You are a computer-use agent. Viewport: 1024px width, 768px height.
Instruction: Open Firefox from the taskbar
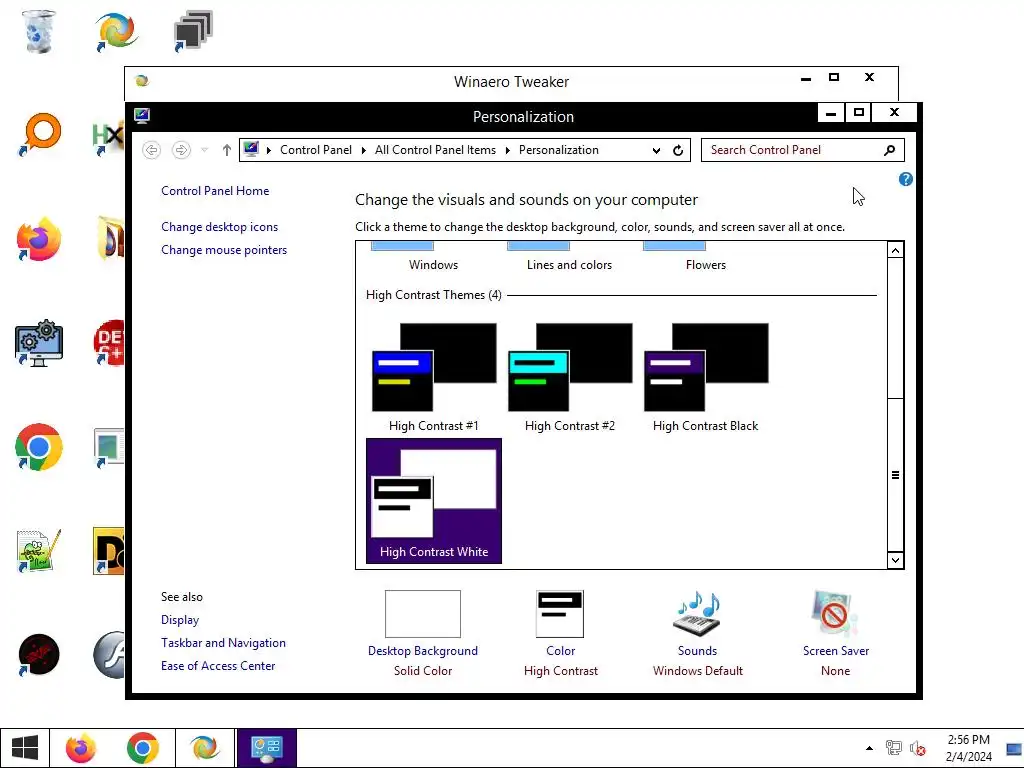pos(81,748)
